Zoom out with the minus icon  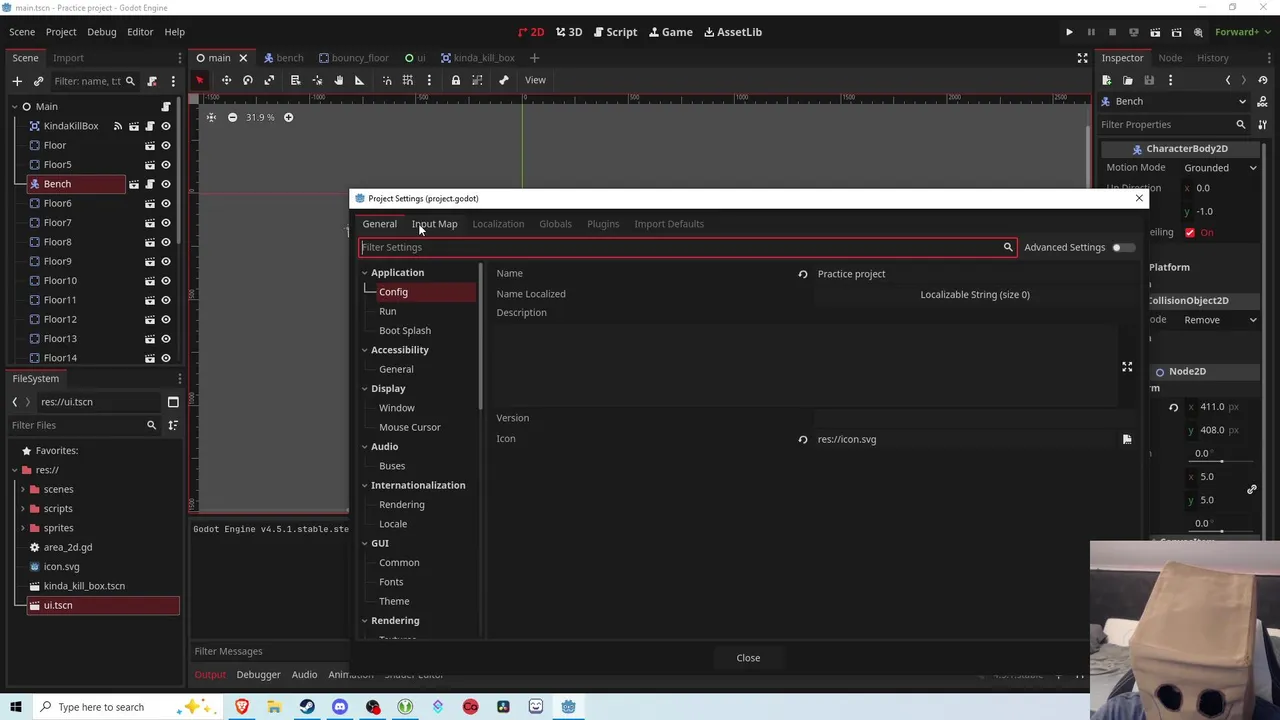coord(232,117)
